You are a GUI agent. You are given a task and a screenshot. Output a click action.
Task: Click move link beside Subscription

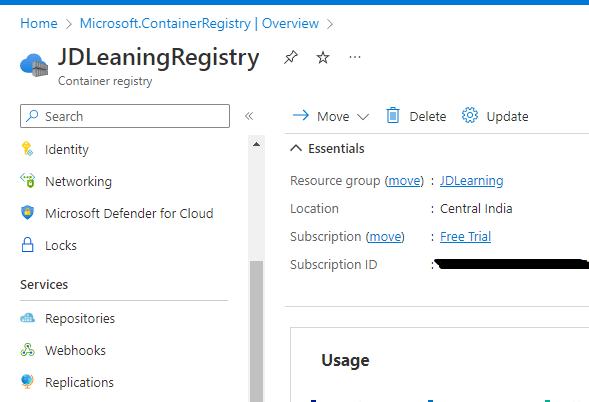point(385,237)
